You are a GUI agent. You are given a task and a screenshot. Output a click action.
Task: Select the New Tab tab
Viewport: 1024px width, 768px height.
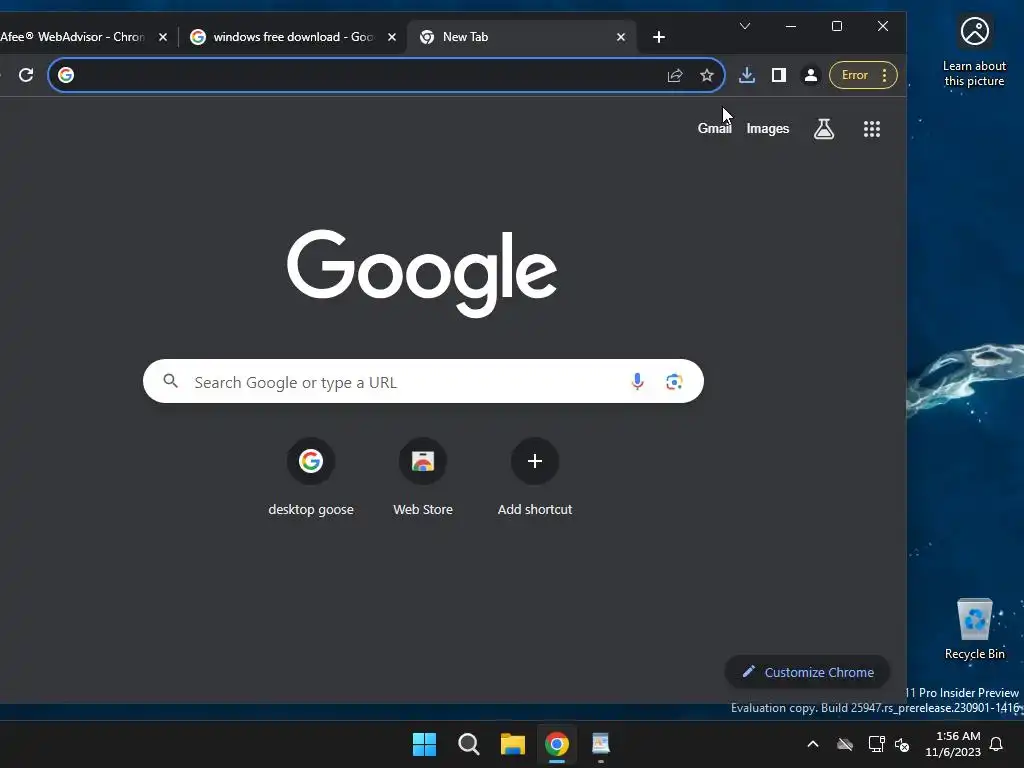point(522,37)
